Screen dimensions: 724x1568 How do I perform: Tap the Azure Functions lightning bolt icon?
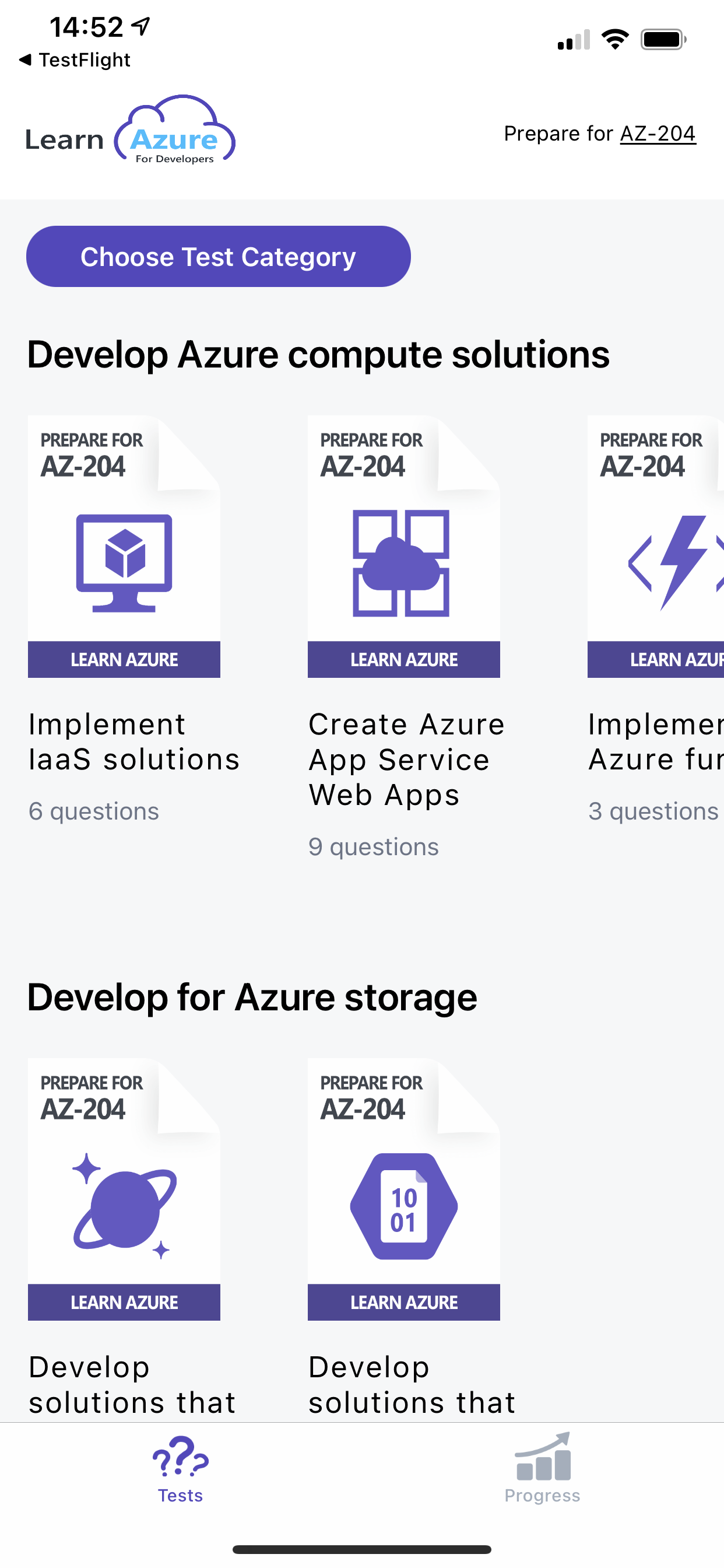click(677, 562)
